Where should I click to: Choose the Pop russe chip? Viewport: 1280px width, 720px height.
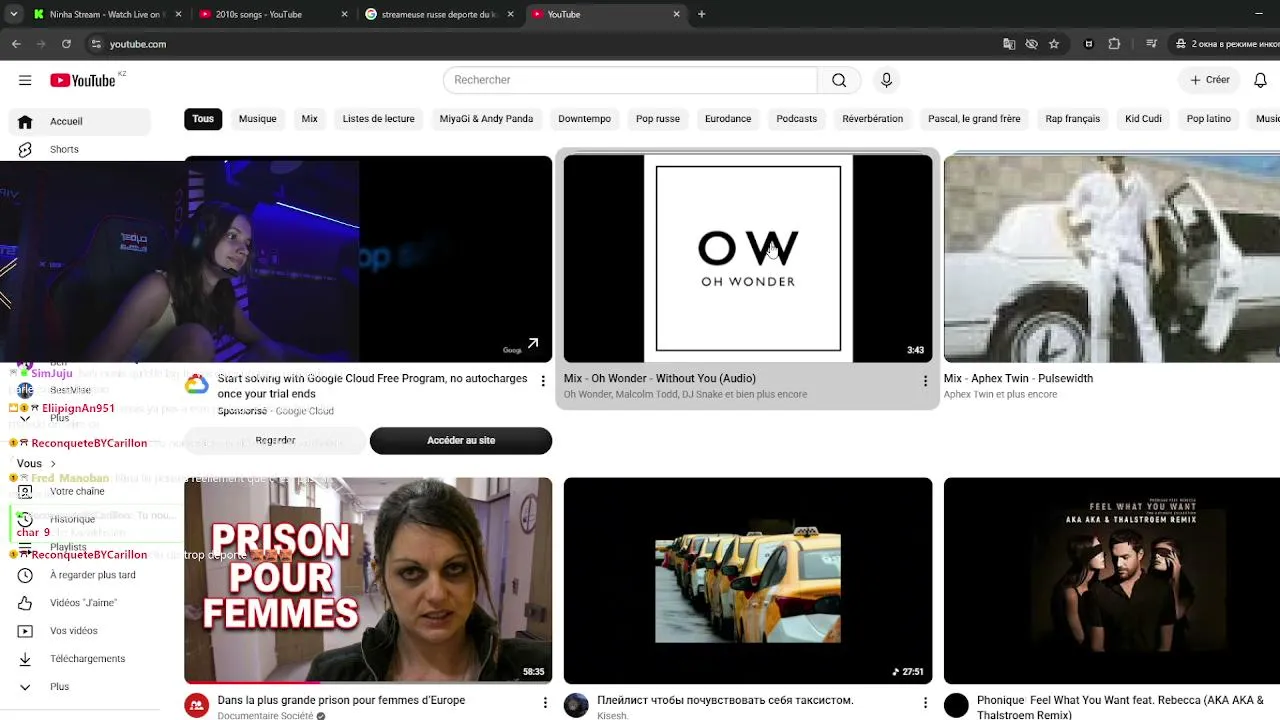coord(658,119)
